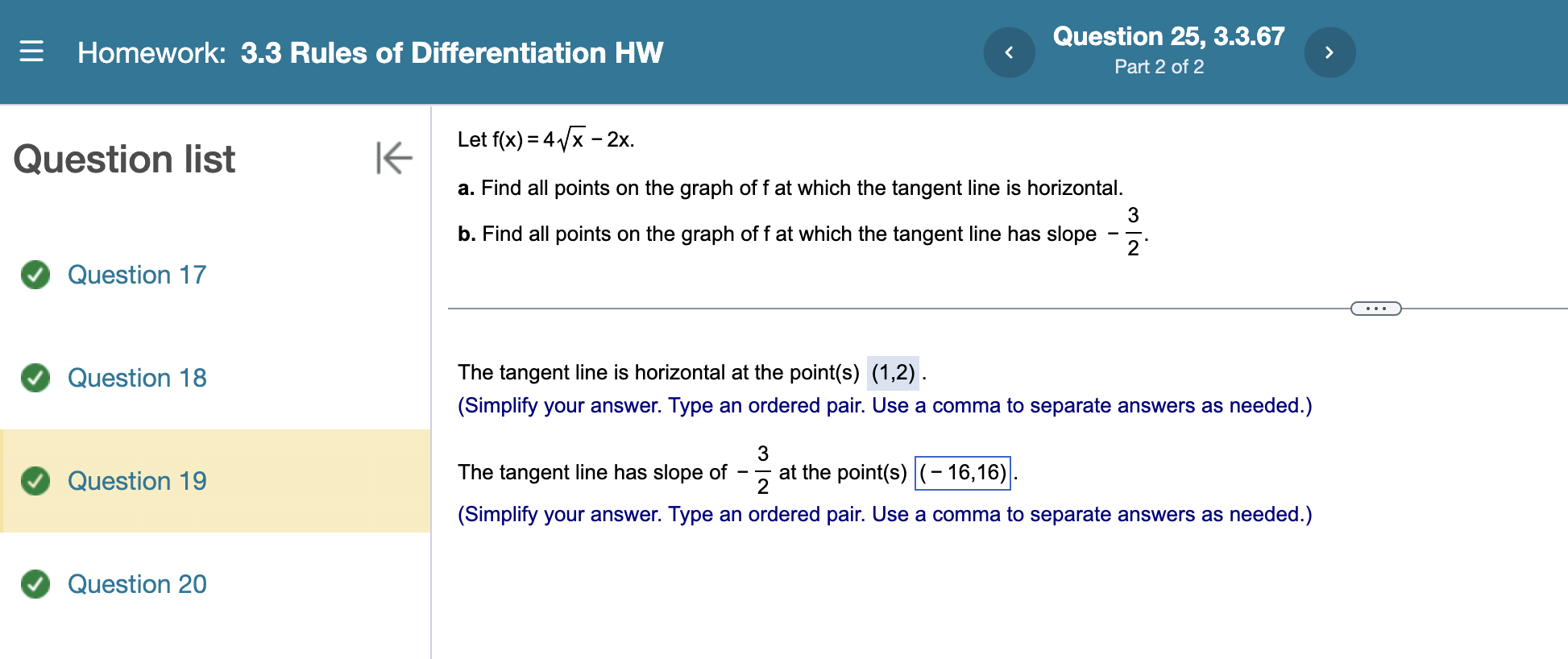
Task: Click the green checkmark beside Question 18
Action: 34,378
